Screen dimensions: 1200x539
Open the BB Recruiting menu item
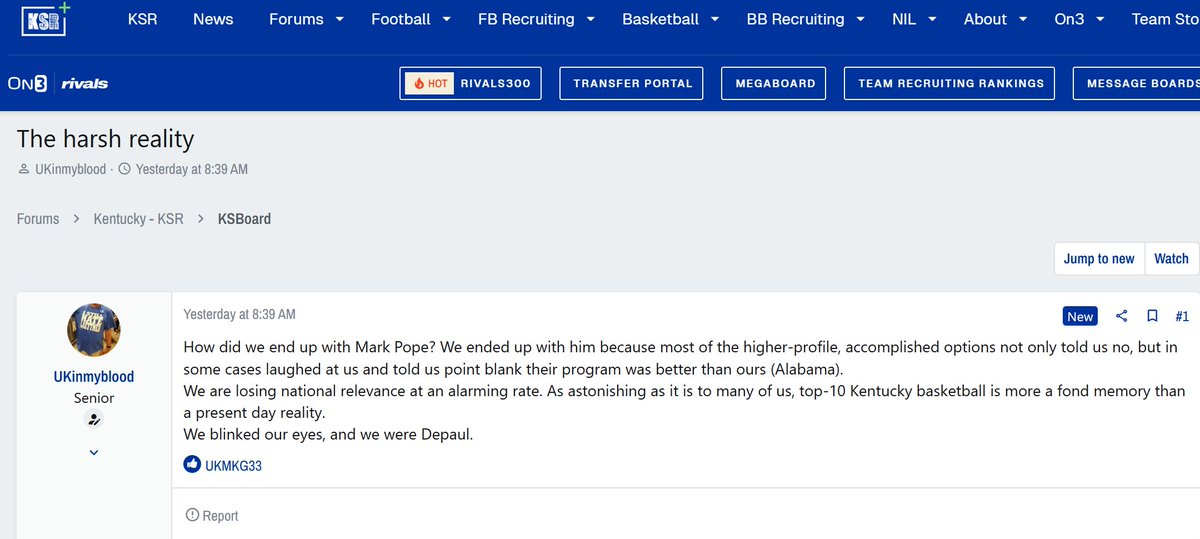(796, 19)
